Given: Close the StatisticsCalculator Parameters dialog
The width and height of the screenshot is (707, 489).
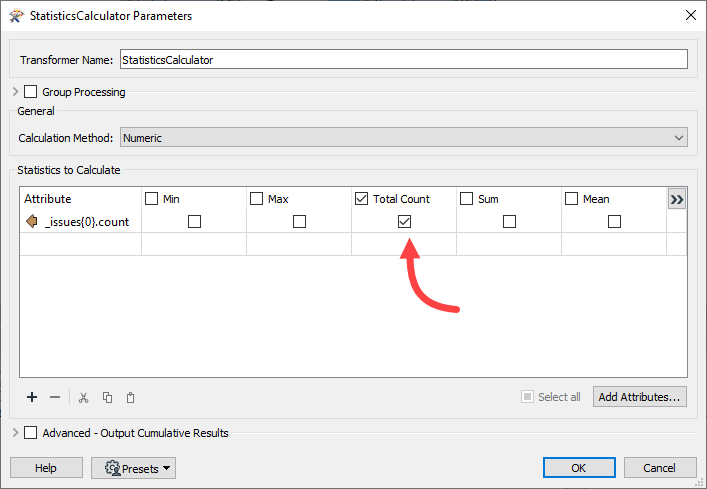Looking at the screenshot, I should (x=689, y=15).
